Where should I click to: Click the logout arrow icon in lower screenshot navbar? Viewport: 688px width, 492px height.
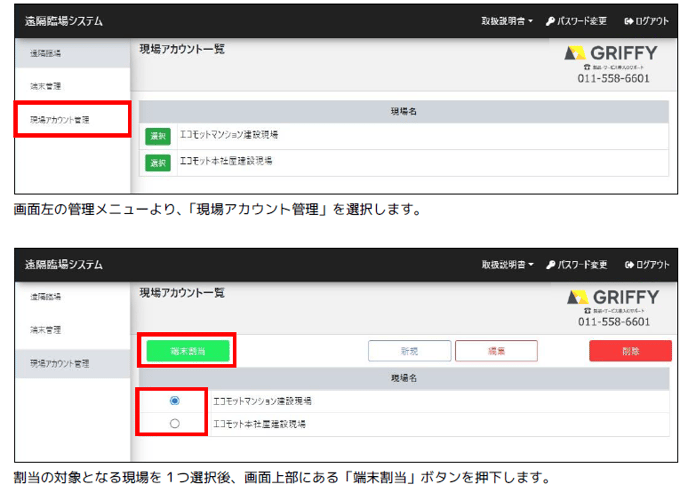click(x=629, y=265)
